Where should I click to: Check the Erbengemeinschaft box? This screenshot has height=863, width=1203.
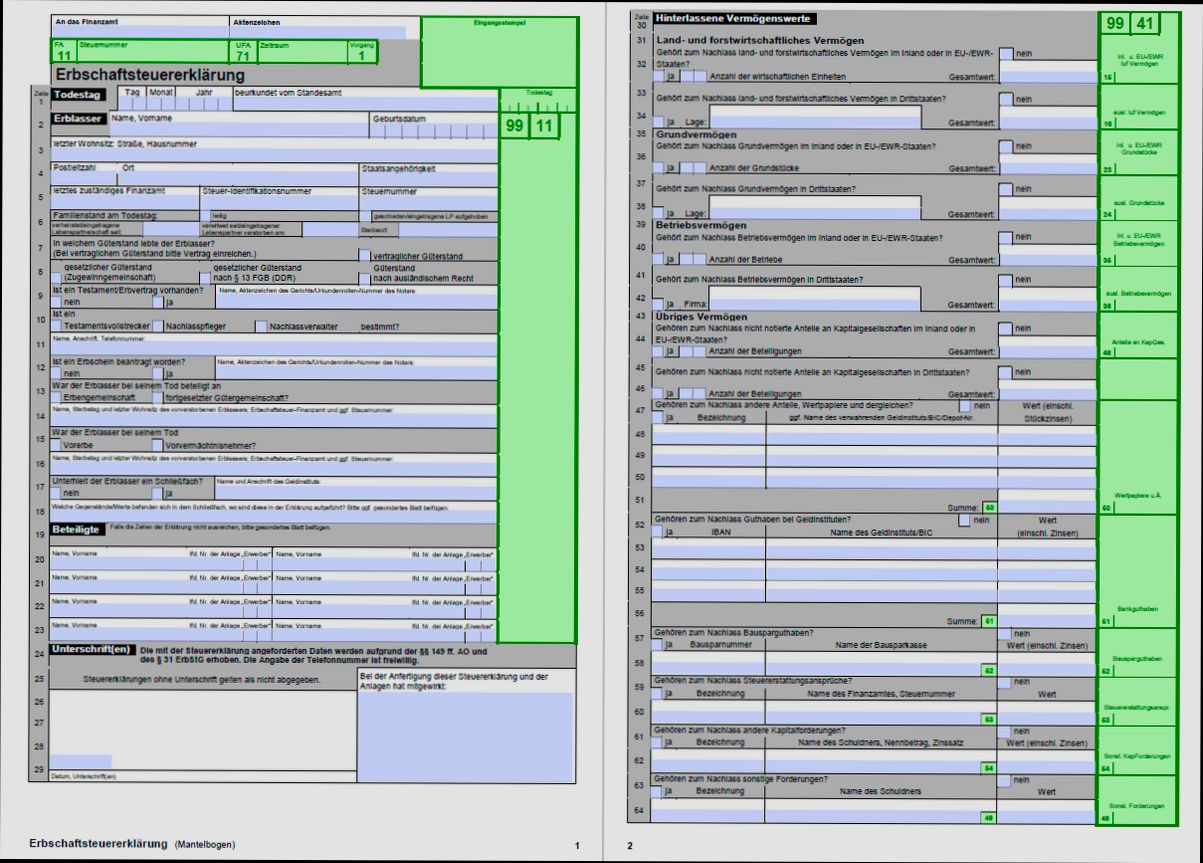[x=57, y=397]
